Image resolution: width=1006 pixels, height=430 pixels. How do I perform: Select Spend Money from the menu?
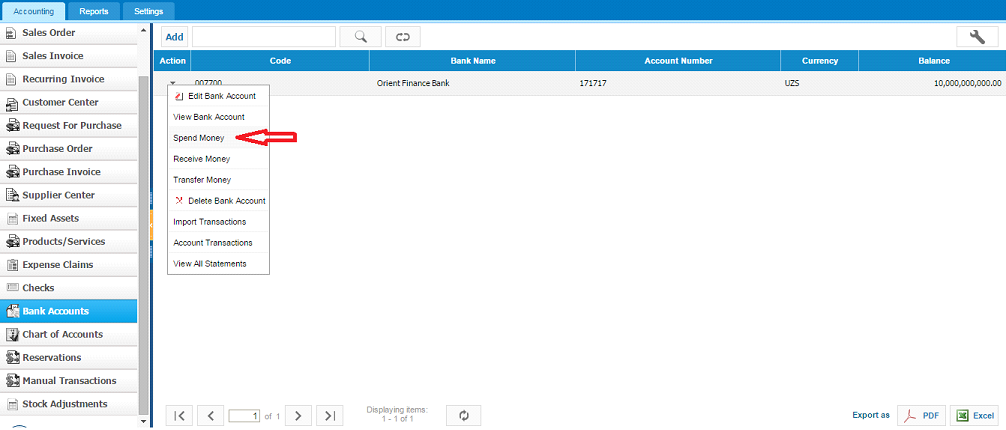pyautogui.click(x=218, y=138)
